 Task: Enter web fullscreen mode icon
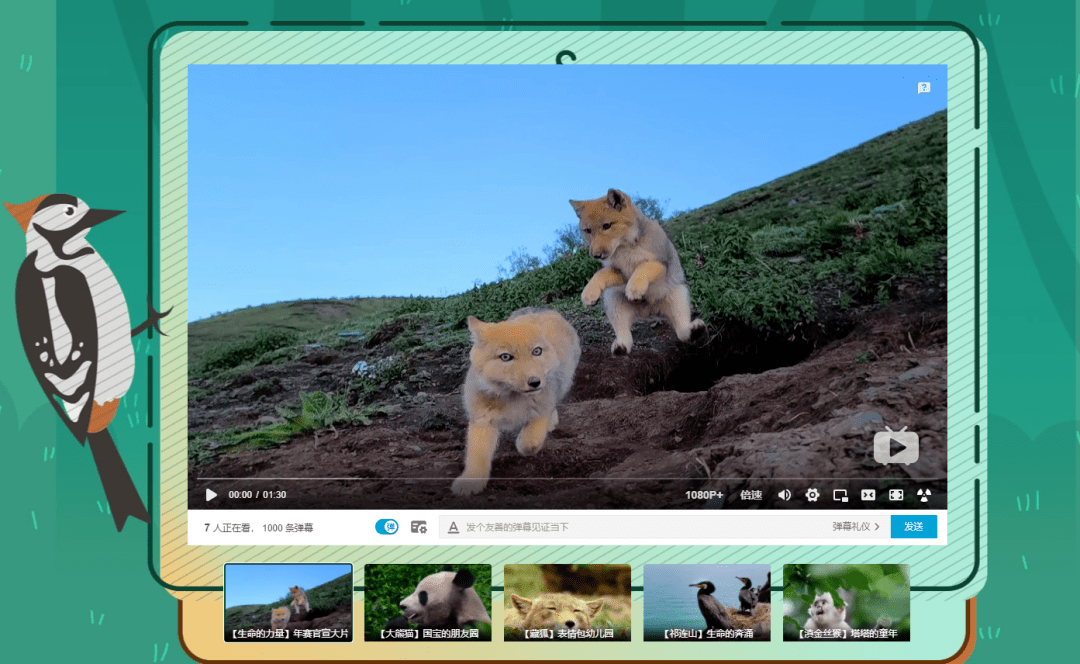[x=896, y=495]
